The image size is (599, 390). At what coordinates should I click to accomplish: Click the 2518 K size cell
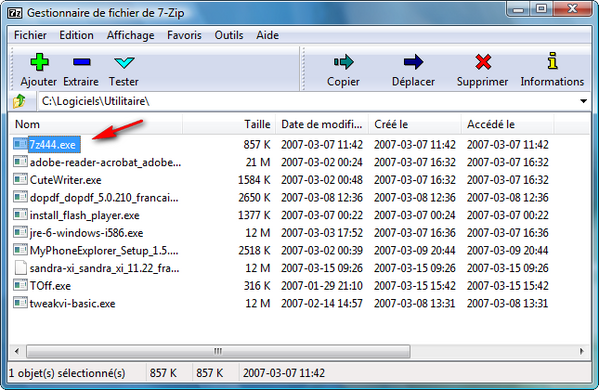point(254,251)
